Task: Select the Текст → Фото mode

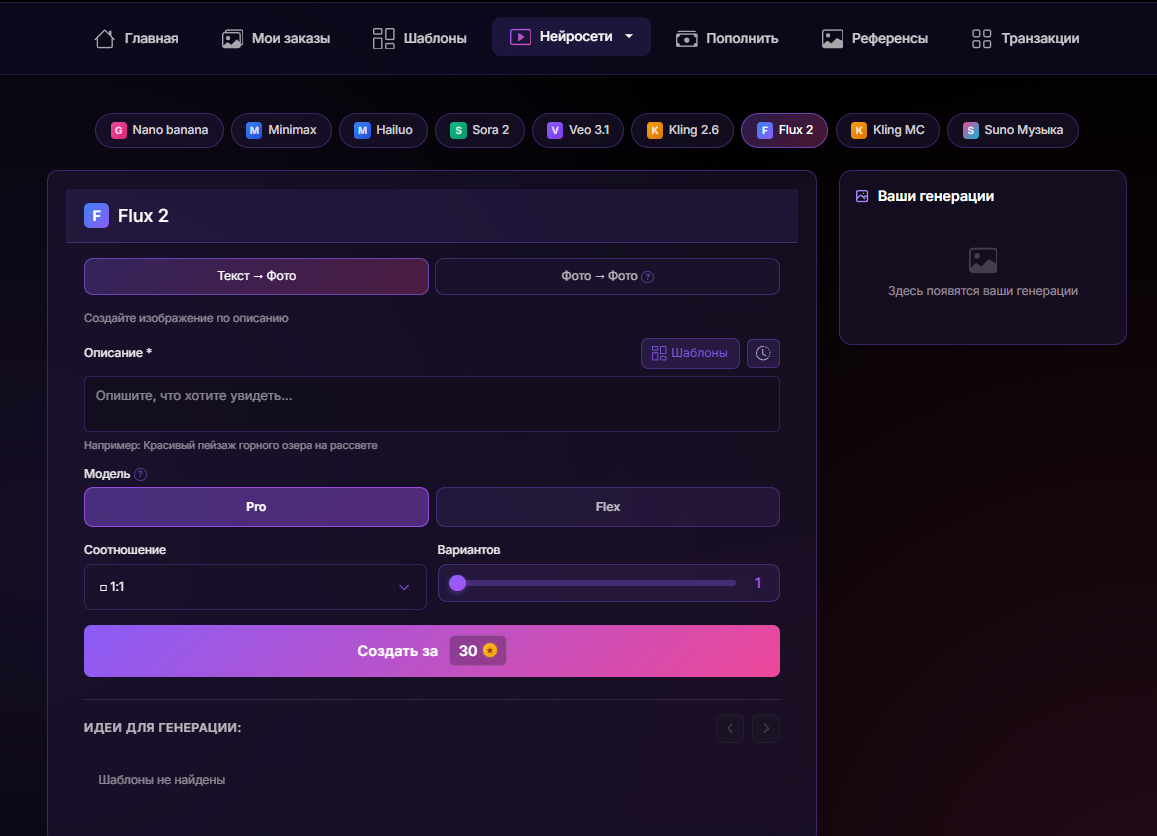Action: pyautogui.click(x=256, y=276)
